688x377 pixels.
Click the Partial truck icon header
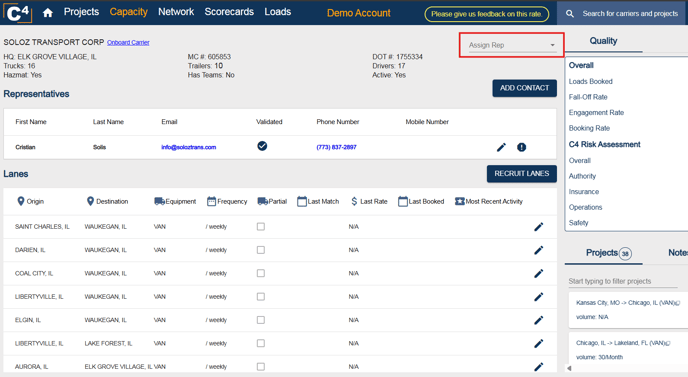(x=262, y=201)
